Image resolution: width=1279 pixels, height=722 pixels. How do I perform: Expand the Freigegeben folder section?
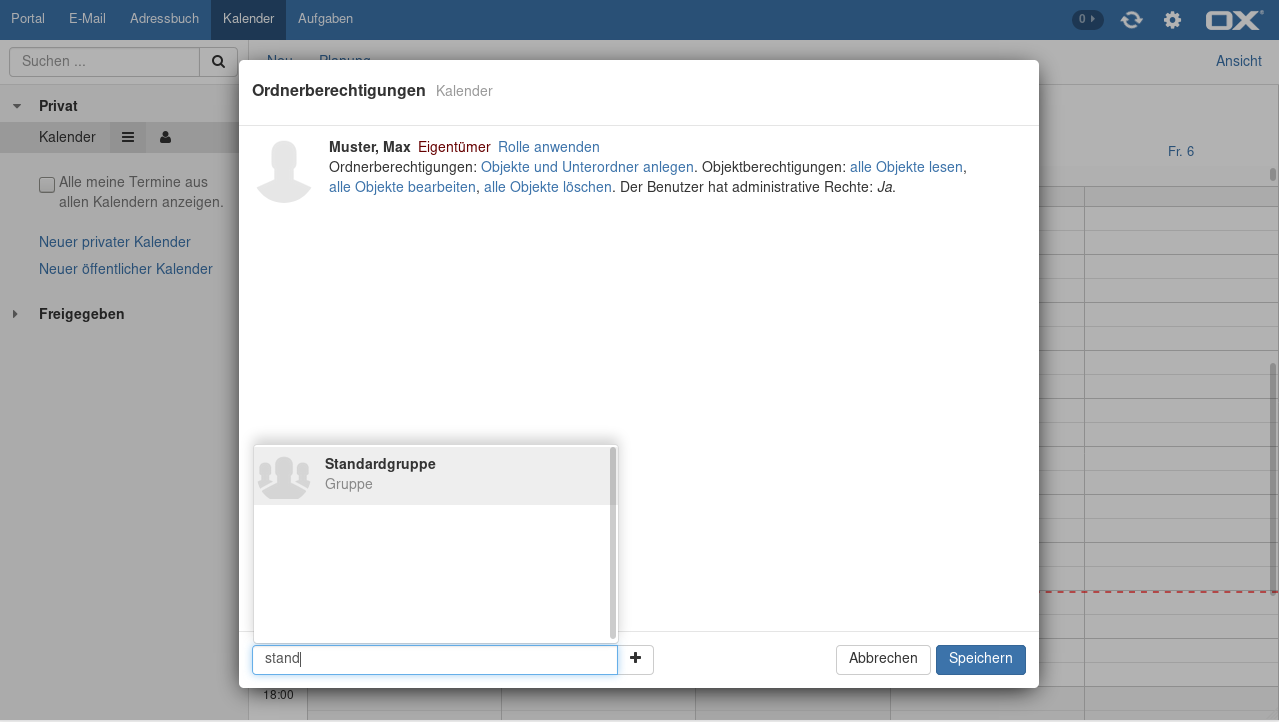[15, 314]
